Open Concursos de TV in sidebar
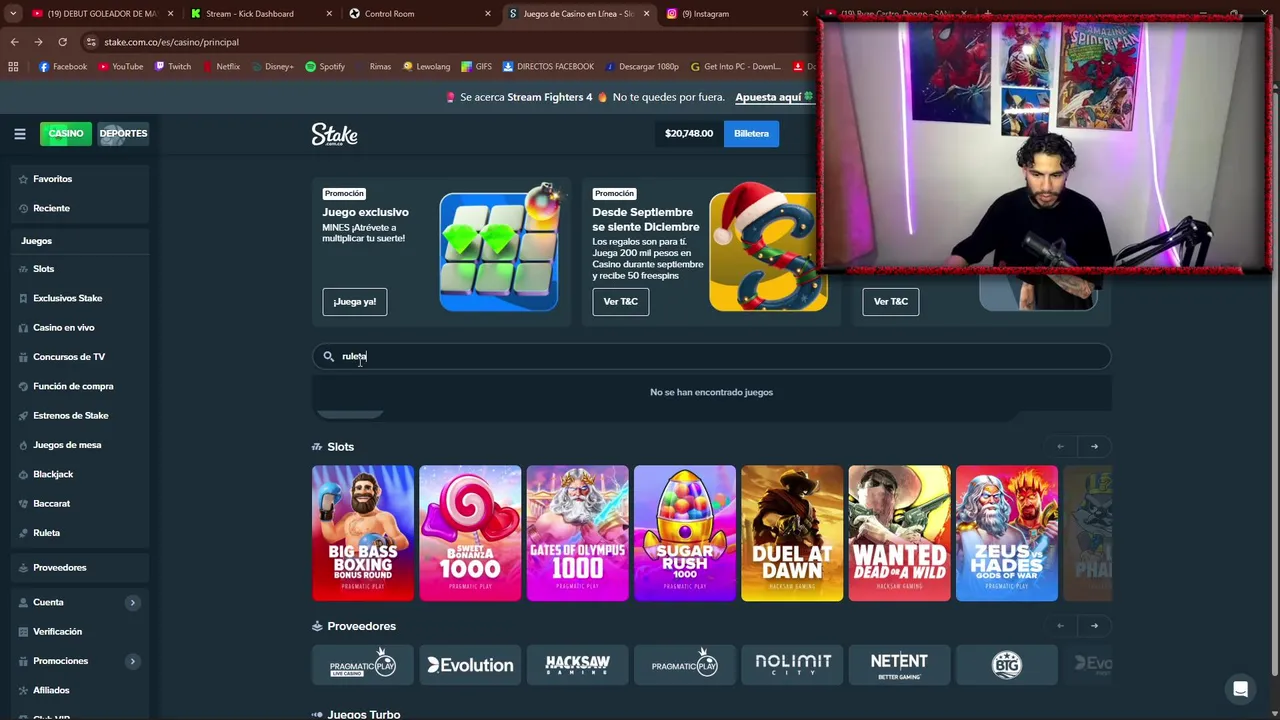The image size is (1280, 720). (68, 357)
